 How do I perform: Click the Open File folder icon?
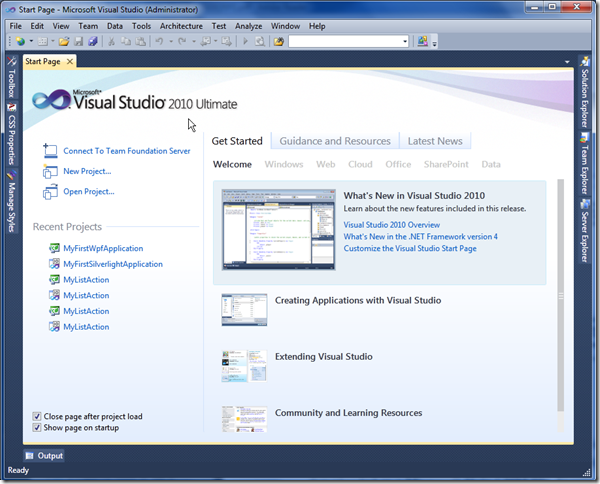(x=64, y=41)
